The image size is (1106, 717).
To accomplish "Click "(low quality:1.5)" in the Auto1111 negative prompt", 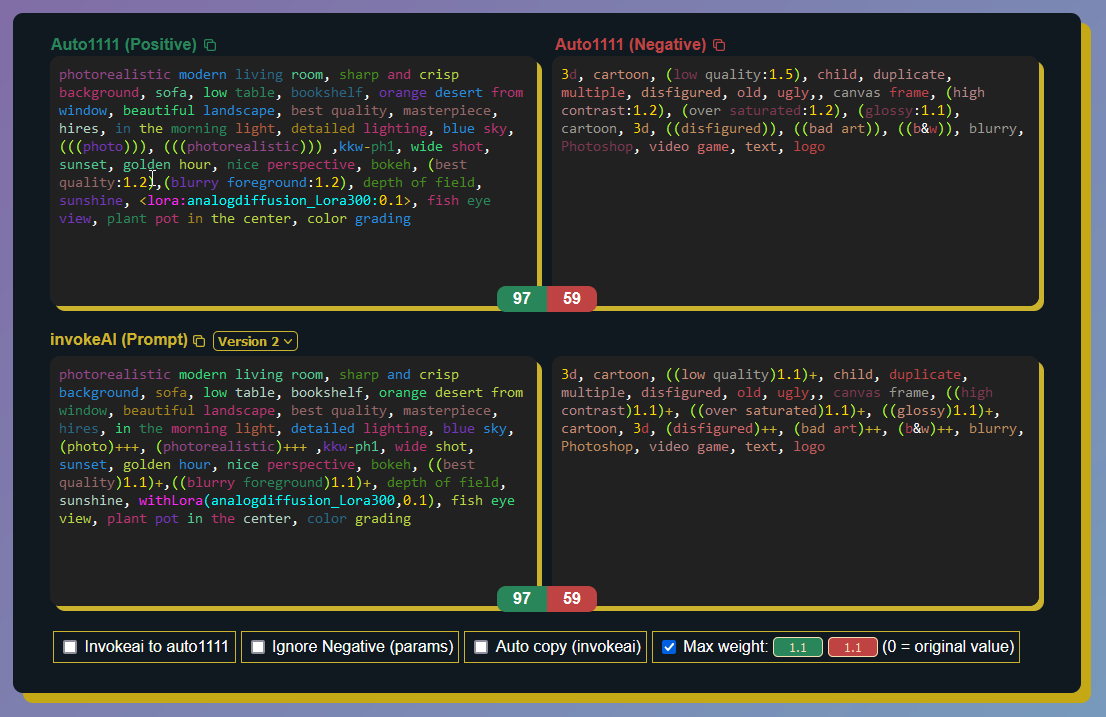I will (x=734, y=75).
